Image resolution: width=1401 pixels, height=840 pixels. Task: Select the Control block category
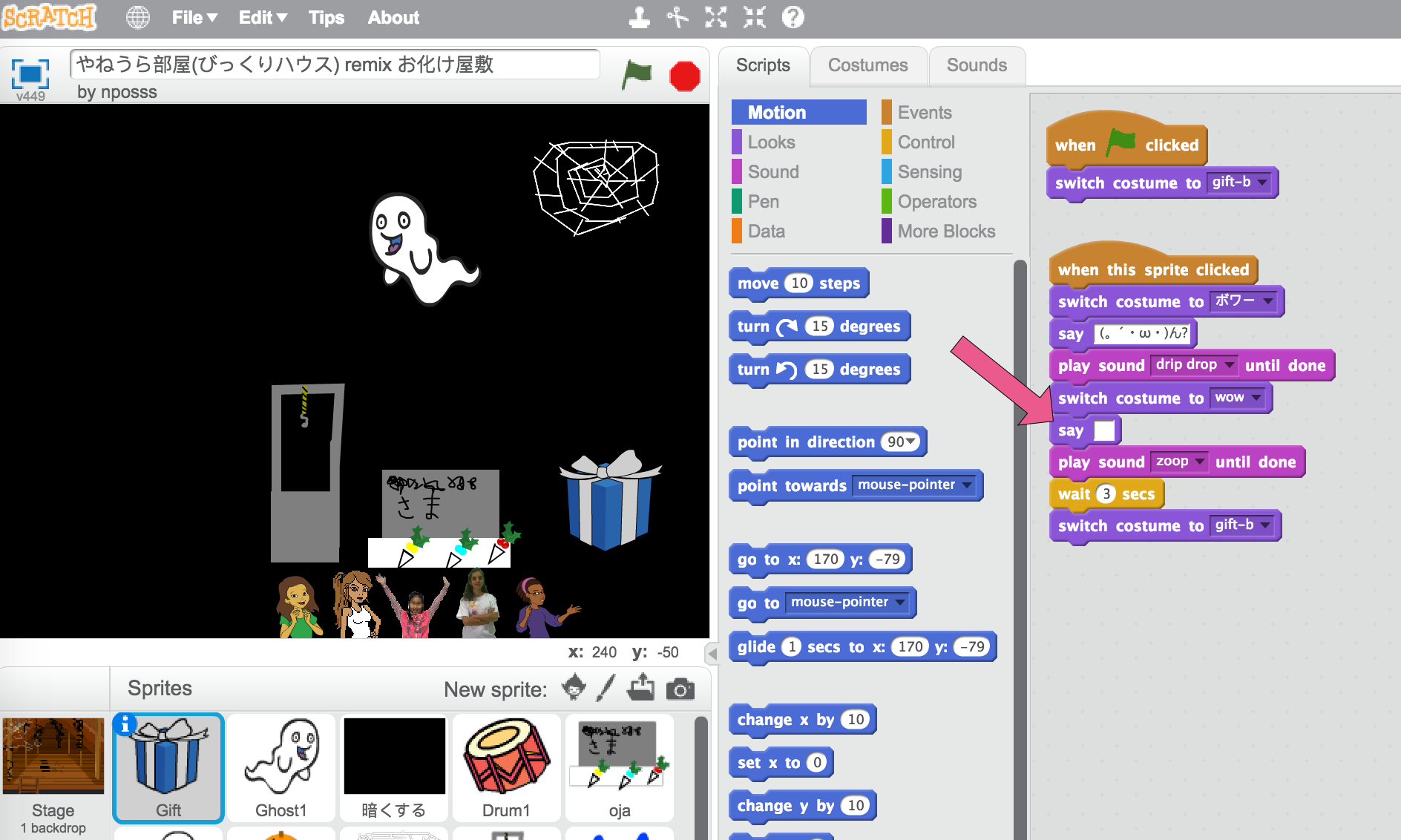click(x=926, y=142)
